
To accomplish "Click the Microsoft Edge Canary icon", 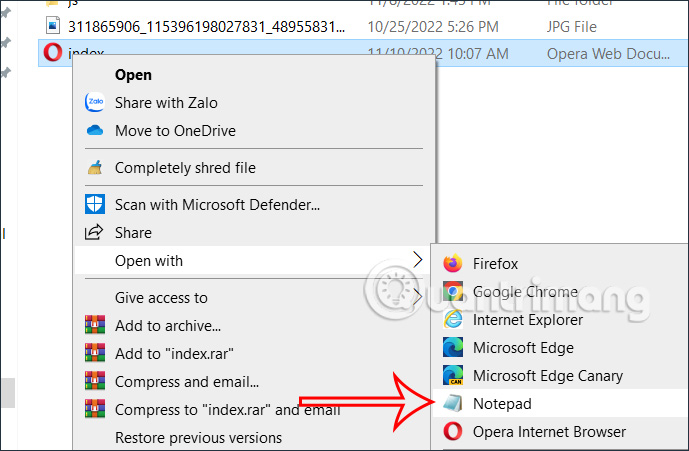I will pyautogui.click(x=454, y=376).
